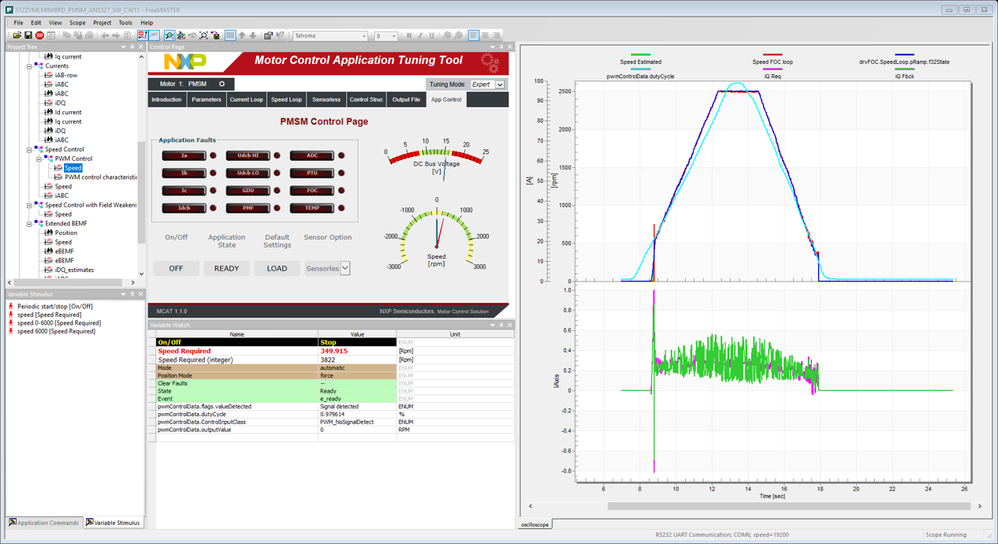
Task: Switch to the Current Loop tab
Action: [246, 99]
